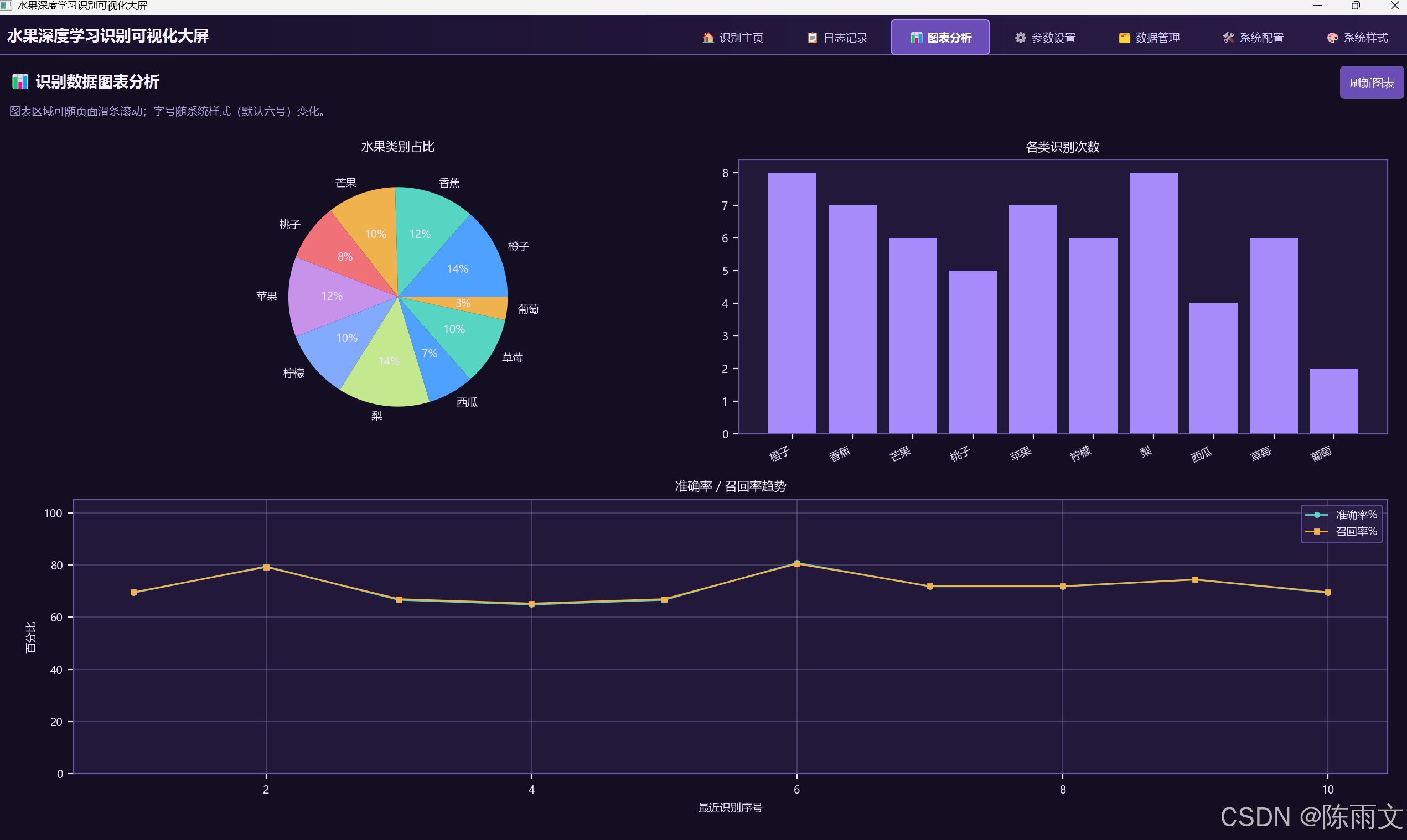
Task: Click the folder icon beside 数据管理
Action: [x=1125, y=38]
